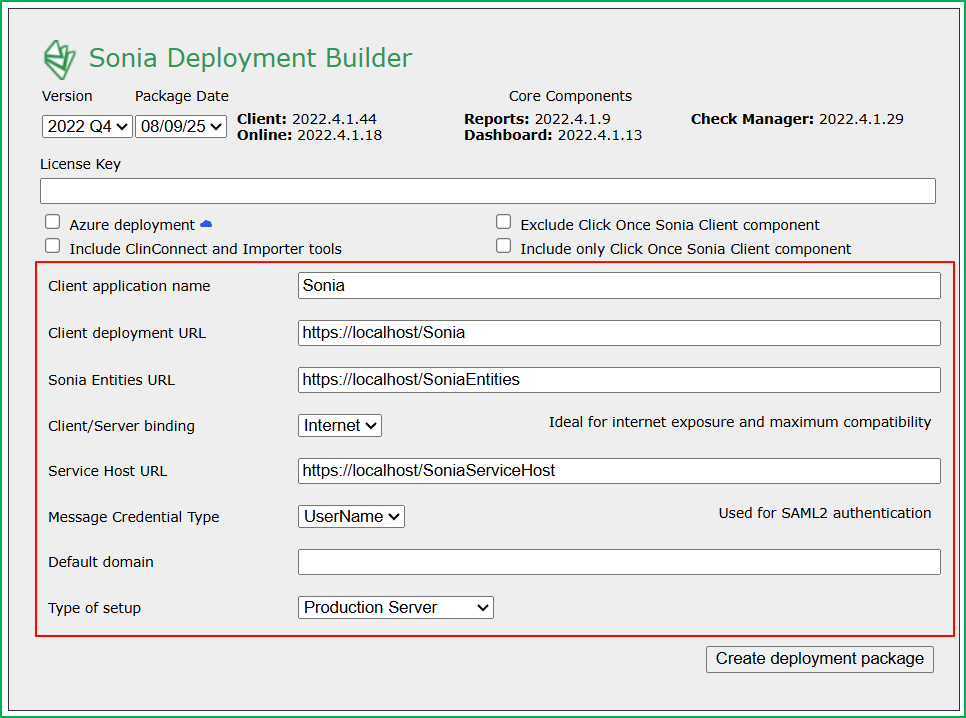Click the Check Manager: 2022.4.1.29 text

tap(797, 119)
